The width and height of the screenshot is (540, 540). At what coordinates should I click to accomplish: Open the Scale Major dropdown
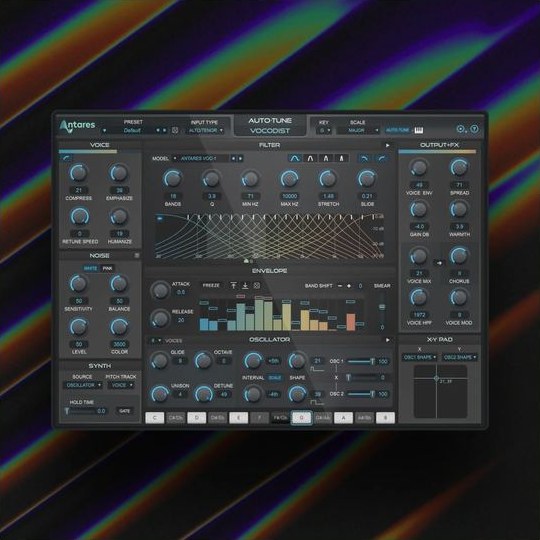[357, 131]
